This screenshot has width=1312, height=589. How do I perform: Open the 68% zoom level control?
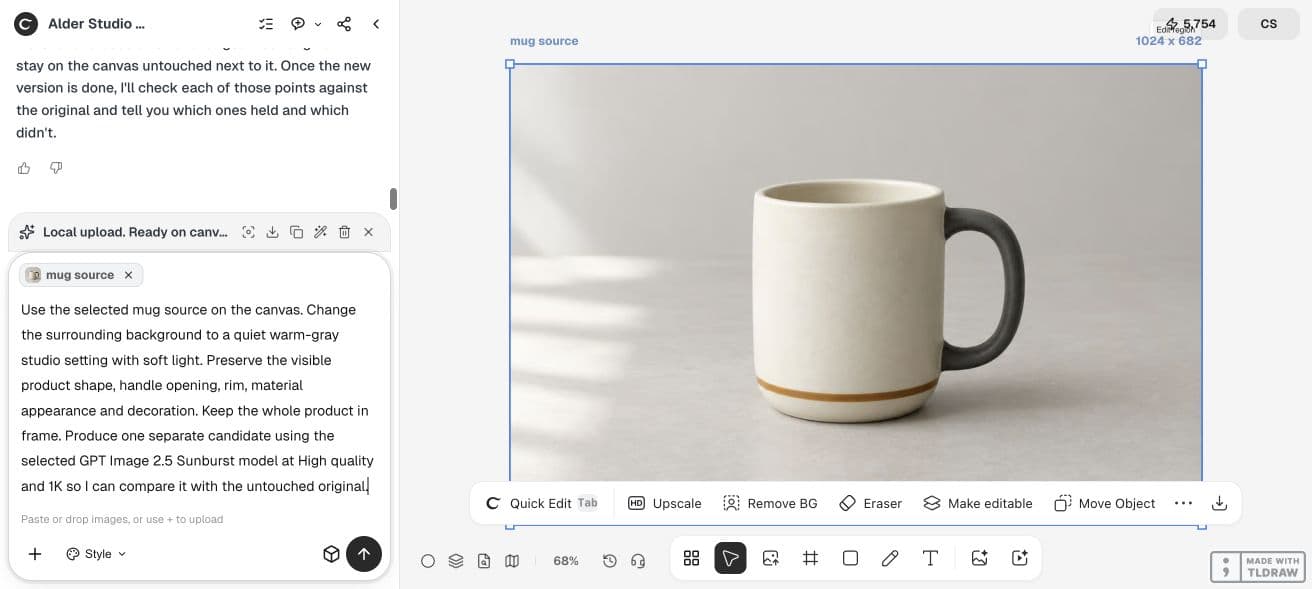coord(566,561)
